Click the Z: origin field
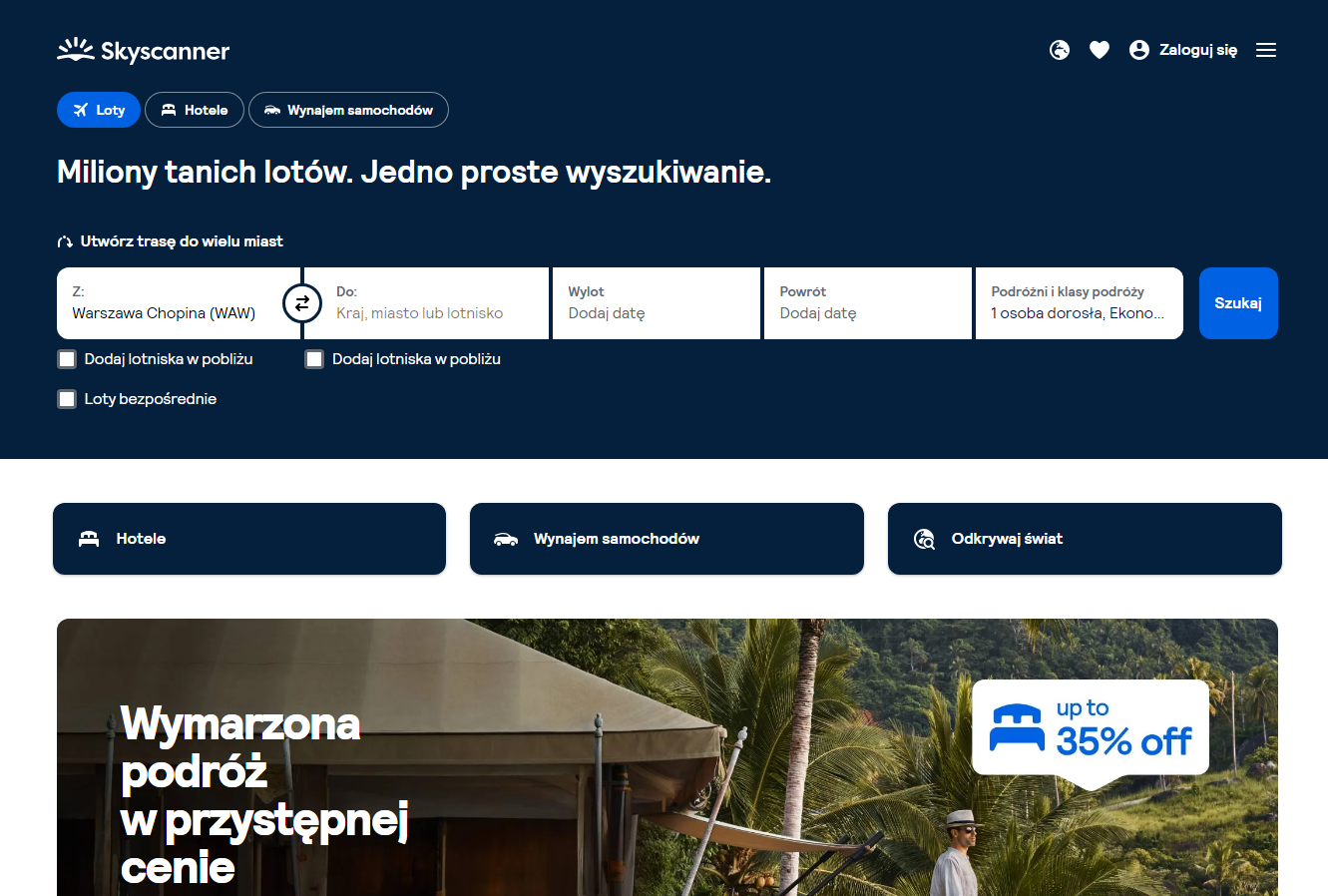This screenshot has width=1328, height=896. tap(179, 303)
